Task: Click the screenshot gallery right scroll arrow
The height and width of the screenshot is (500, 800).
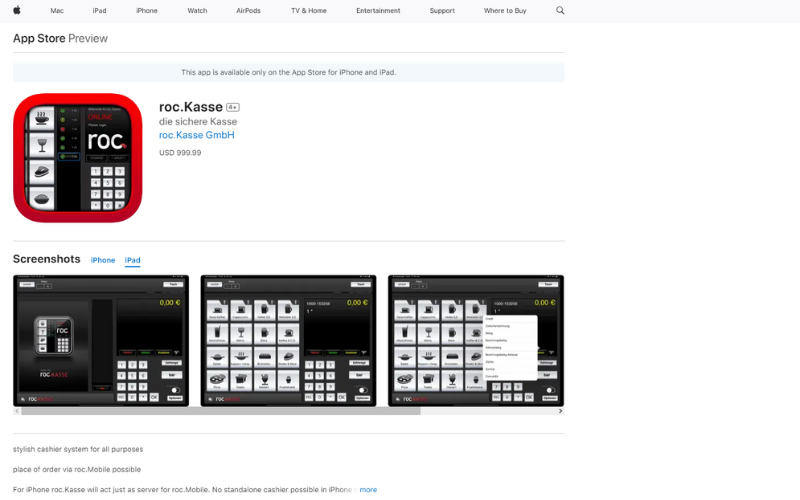Action: point(560,411)
